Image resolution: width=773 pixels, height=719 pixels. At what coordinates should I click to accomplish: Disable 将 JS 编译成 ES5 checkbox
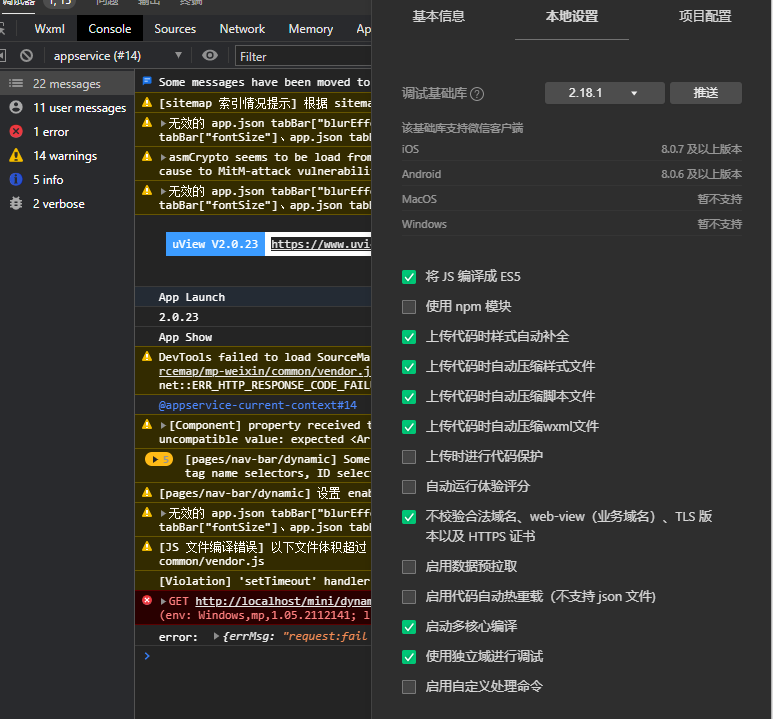pyautogui.click(x=409, y=277)
